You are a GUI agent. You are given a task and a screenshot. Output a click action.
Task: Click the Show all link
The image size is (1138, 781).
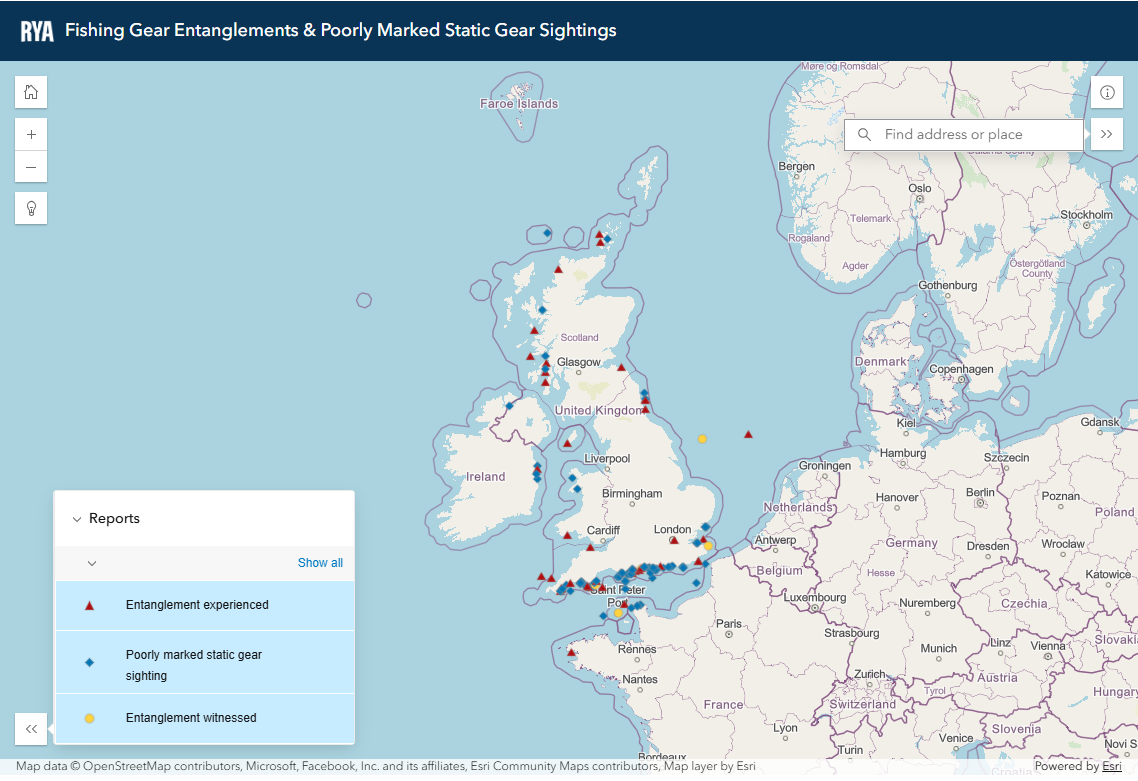(320, 563)
